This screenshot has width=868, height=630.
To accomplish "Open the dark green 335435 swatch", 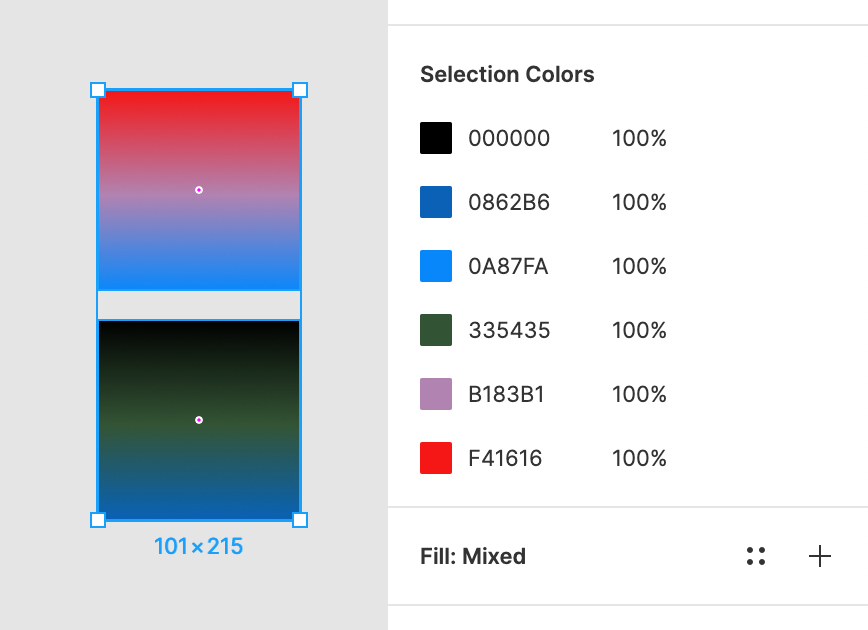I will click(436, 330).
